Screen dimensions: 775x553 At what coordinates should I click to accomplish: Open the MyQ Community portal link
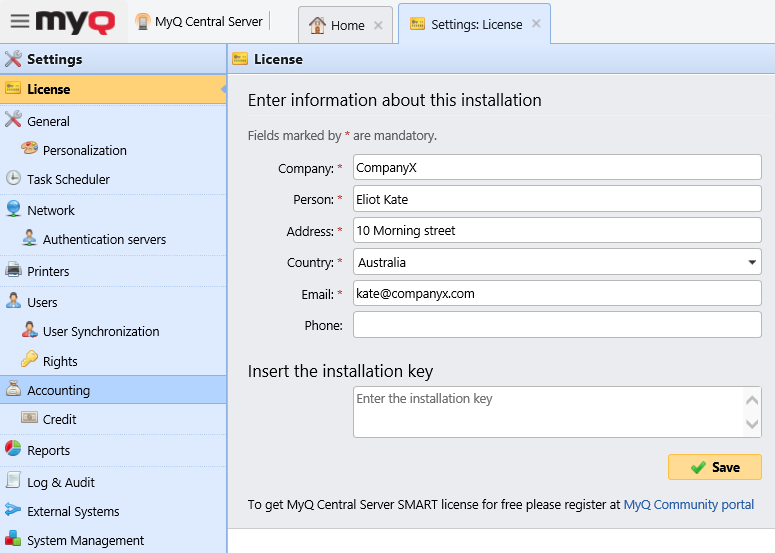click(688, 505)
